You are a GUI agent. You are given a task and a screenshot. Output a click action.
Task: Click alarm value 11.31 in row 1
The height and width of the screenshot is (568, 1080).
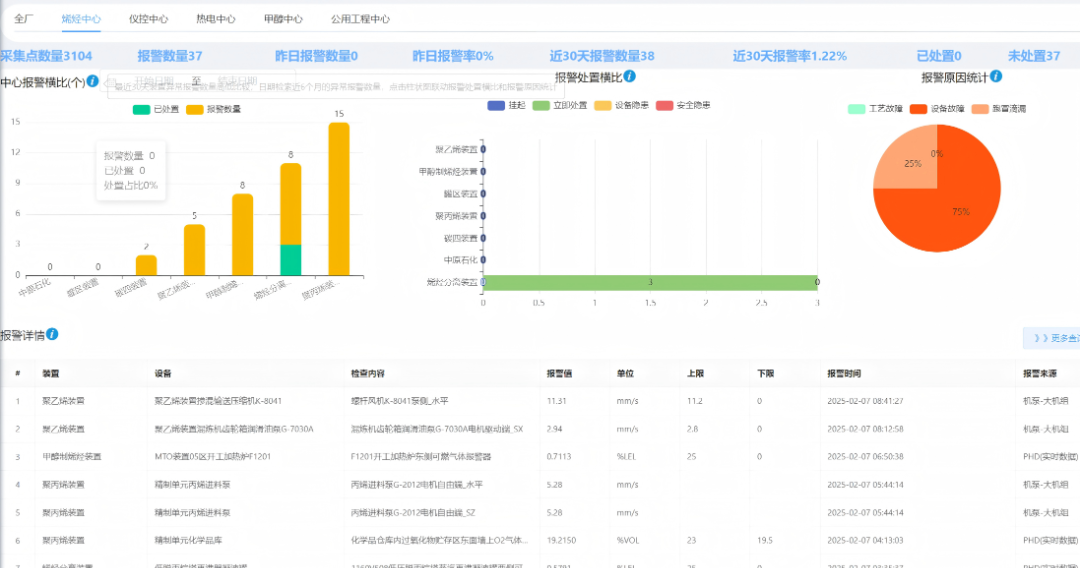point(557,401)
